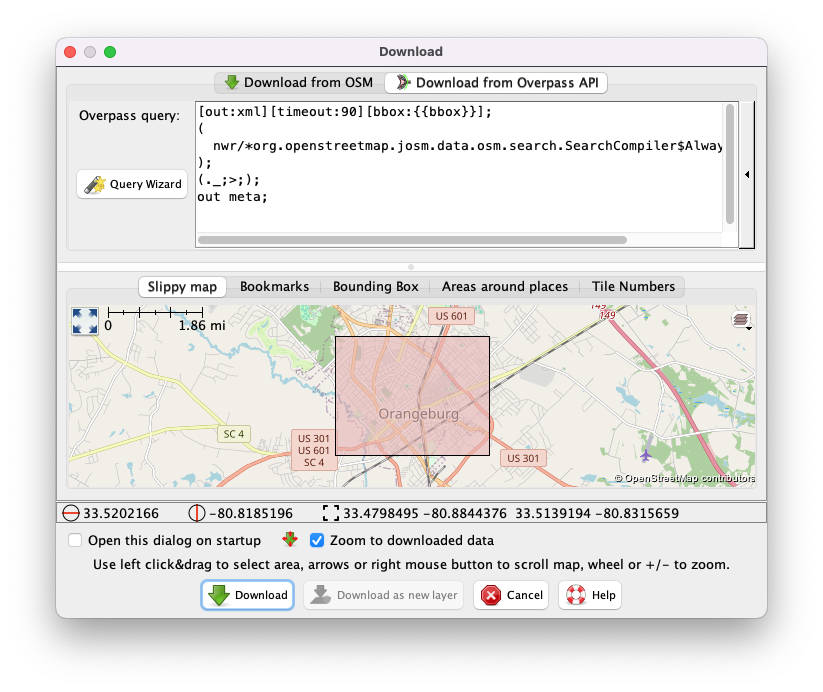Open the Help dialog
This screenshot has width=823, height=692.
(x=589, y=595)
